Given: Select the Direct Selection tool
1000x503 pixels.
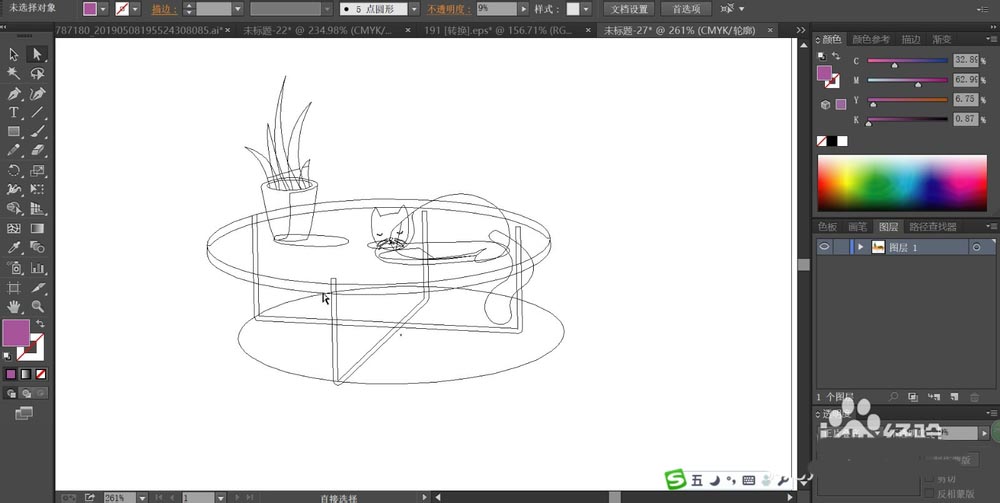Looking at the screenshot, I should [x=37, y=54].
